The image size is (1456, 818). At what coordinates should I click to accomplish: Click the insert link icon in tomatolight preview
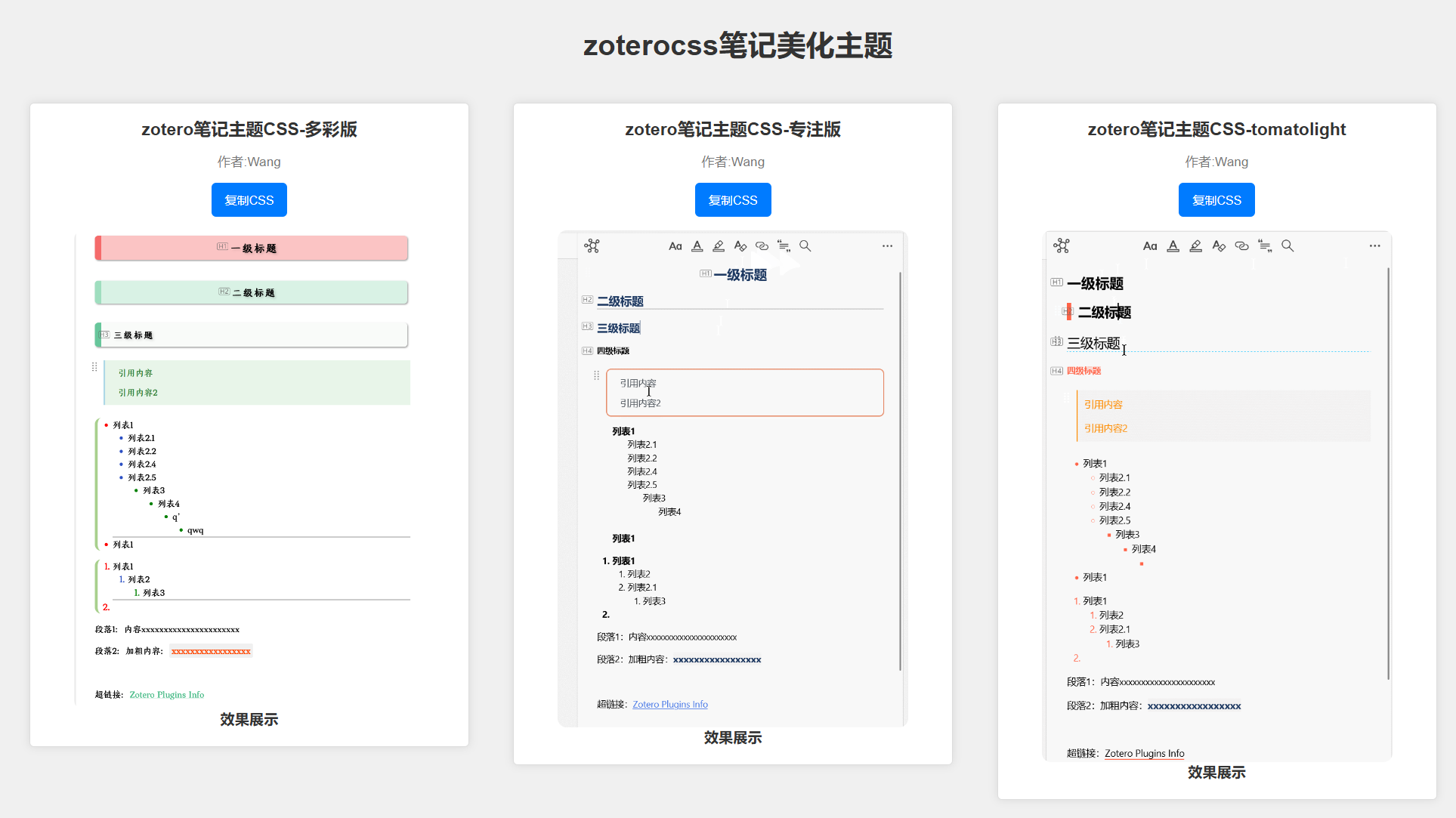click(x=1241, y=246)
